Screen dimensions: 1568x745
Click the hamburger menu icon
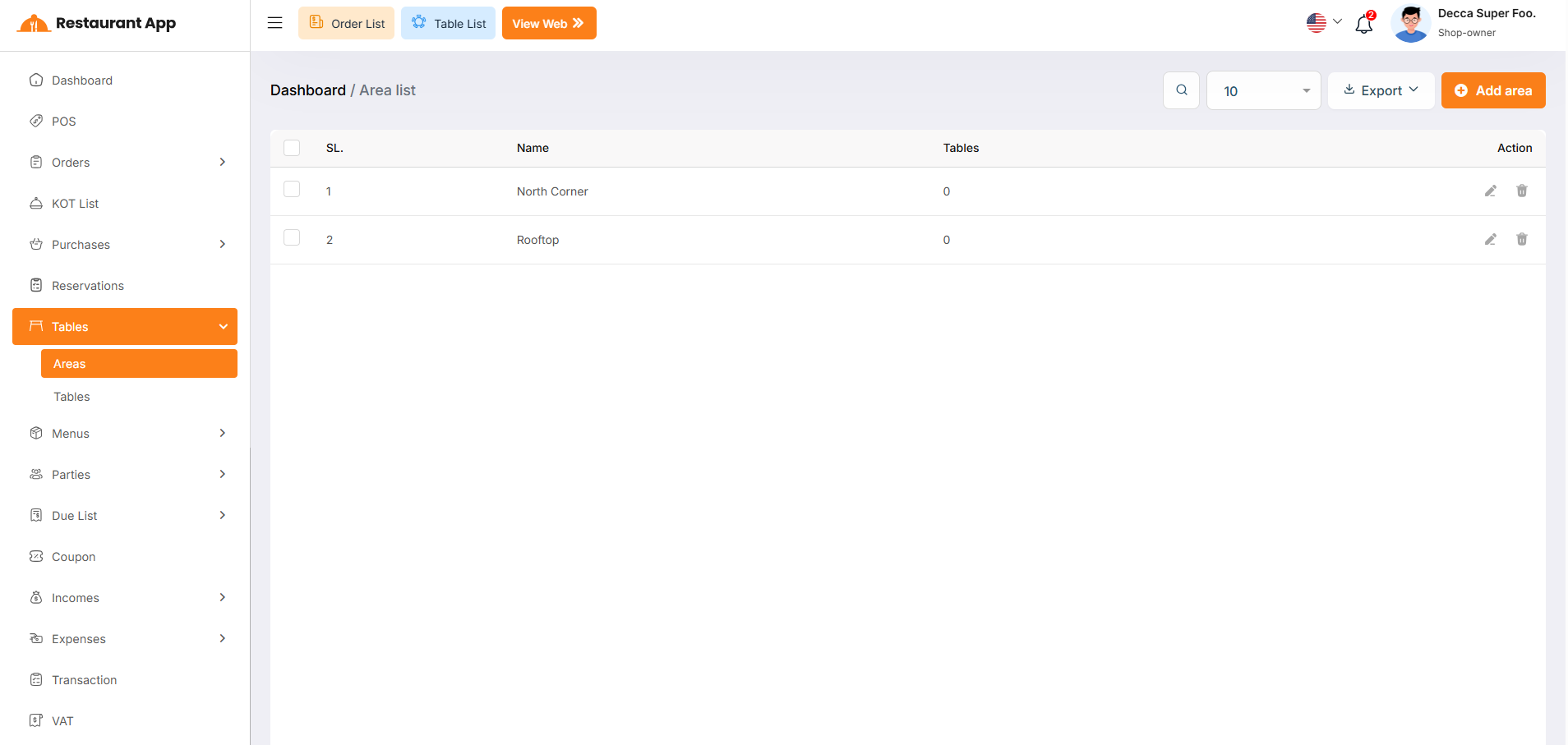(275, 23)
